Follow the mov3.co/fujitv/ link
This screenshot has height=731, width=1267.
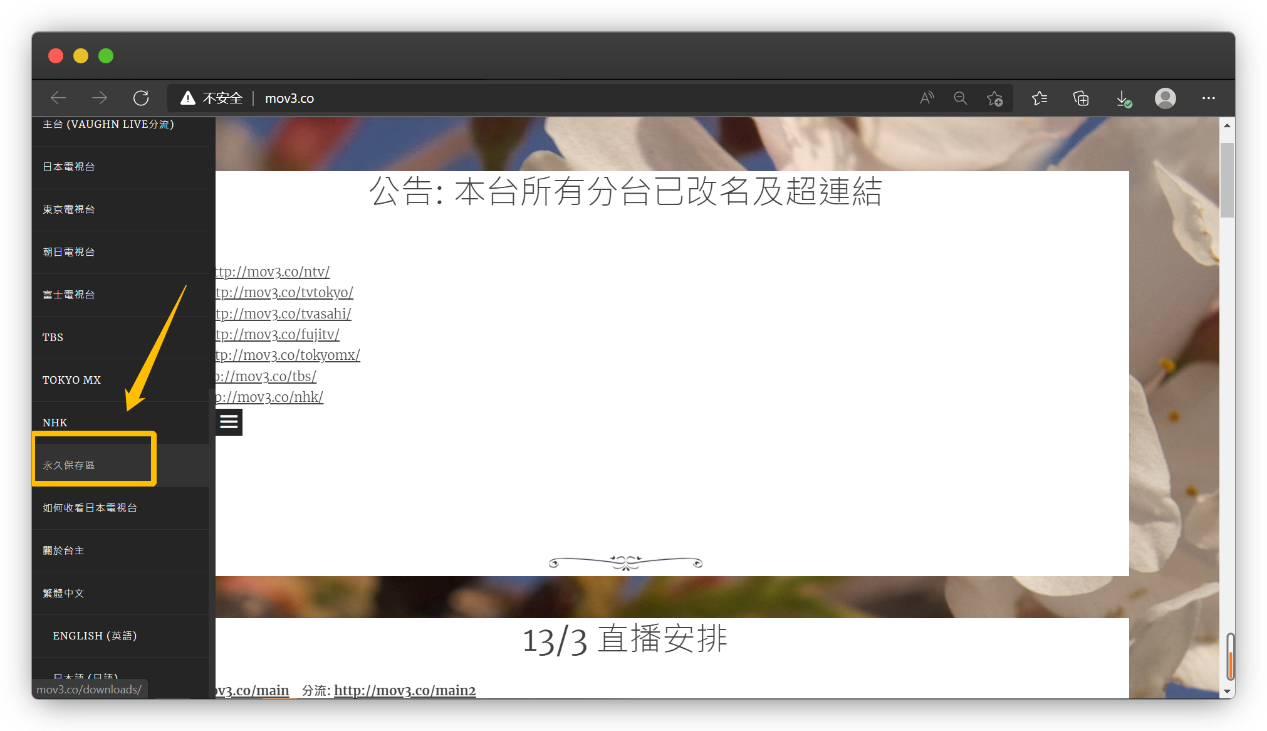[278, 335]
